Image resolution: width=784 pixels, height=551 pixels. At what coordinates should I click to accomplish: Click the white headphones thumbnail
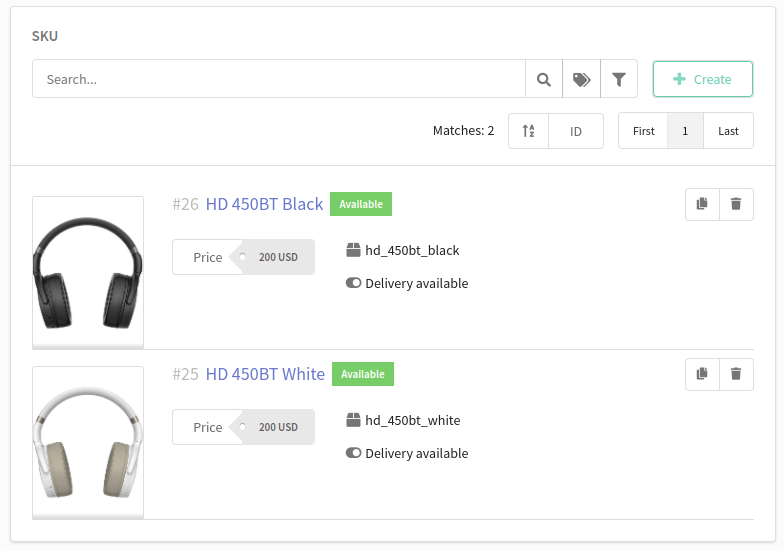(88, 442)
